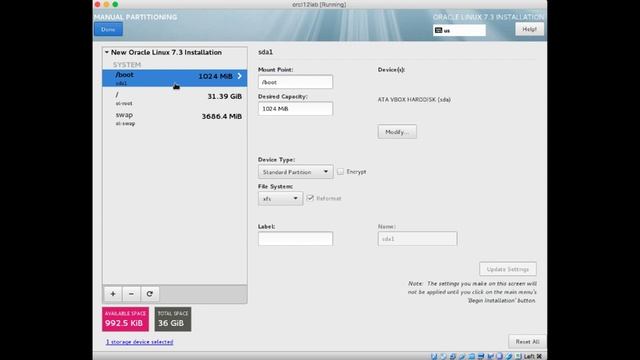Click the plus icon to add mount point
640x360 pixels.
coord(113,294)
